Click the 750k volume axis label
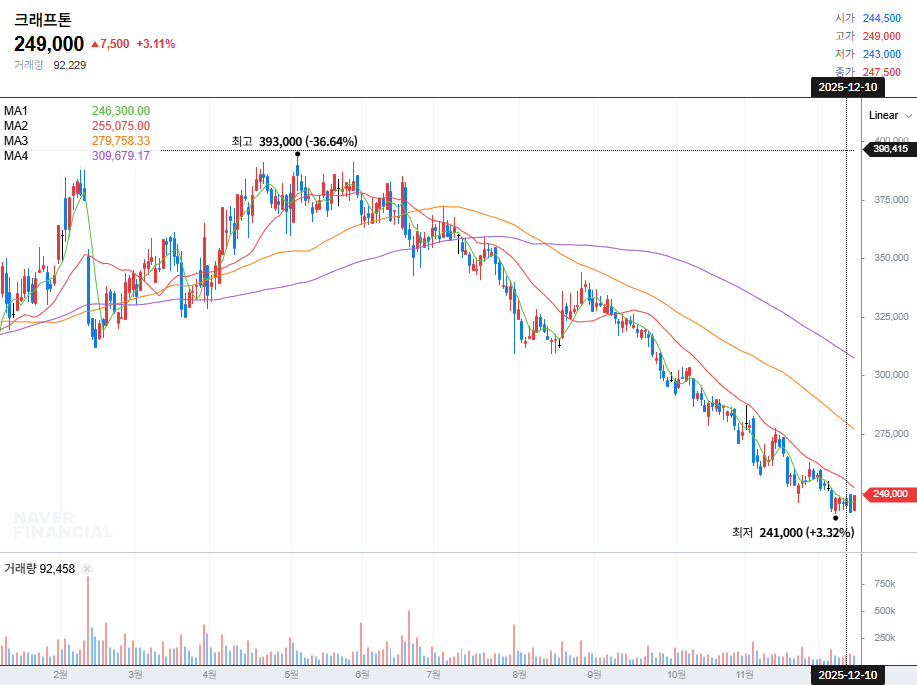Screen dimensions: 917x685 pos(884,584)
